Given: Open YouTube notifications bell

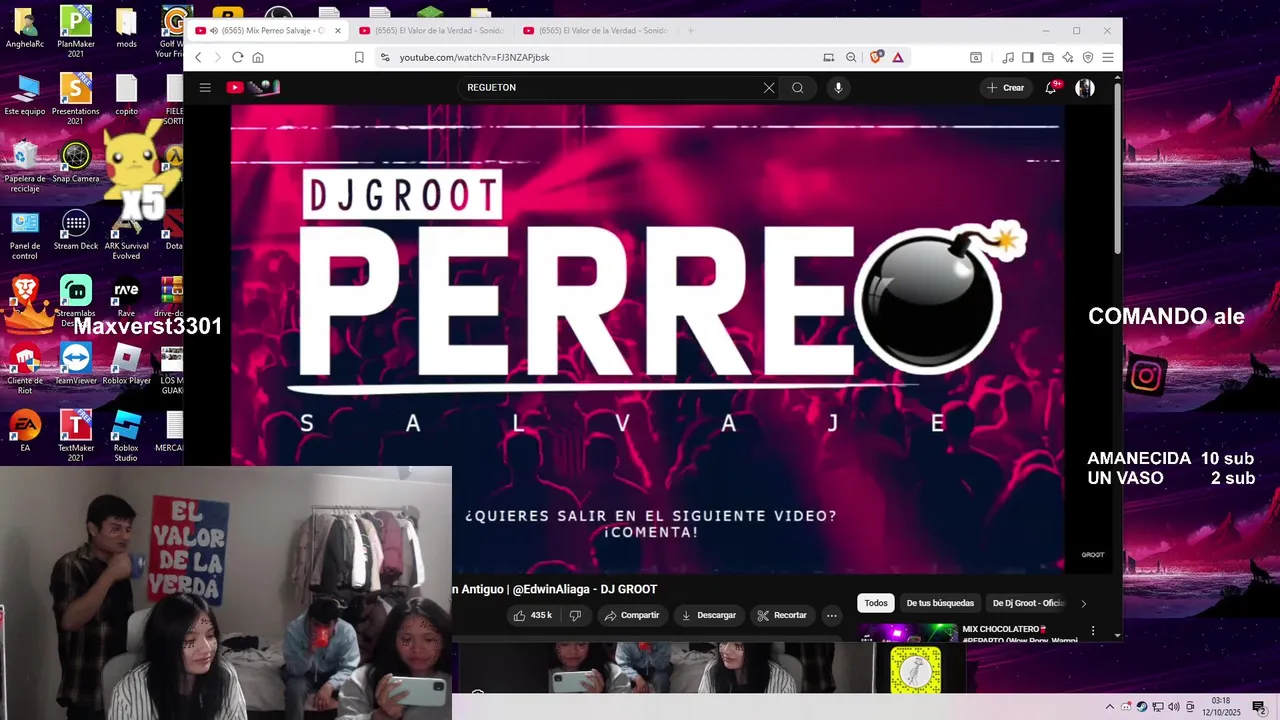Looking at the screenshot, I should coord(1051,88).
